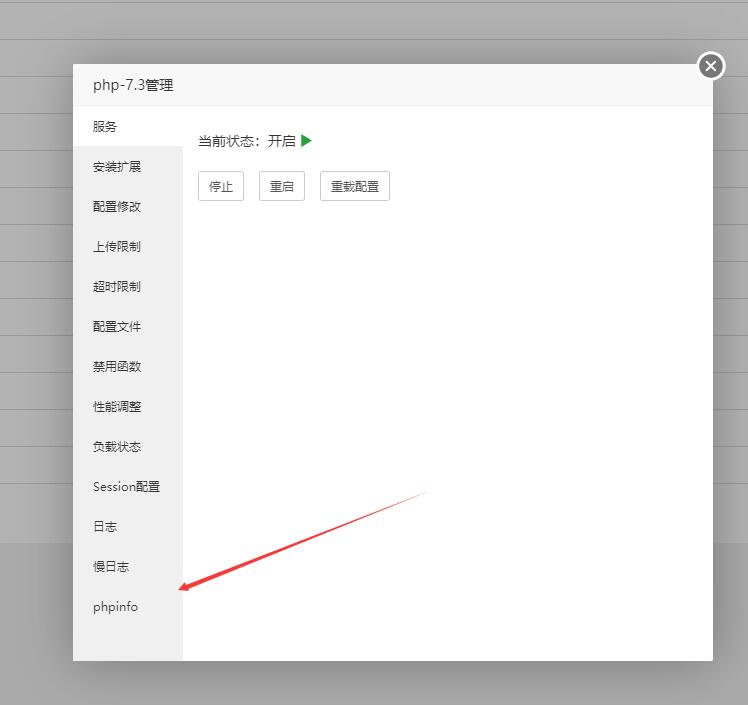The image size is (748, 705).
Task: Click the php-7.3管理 dialog title
Action: tap(133, 85)
